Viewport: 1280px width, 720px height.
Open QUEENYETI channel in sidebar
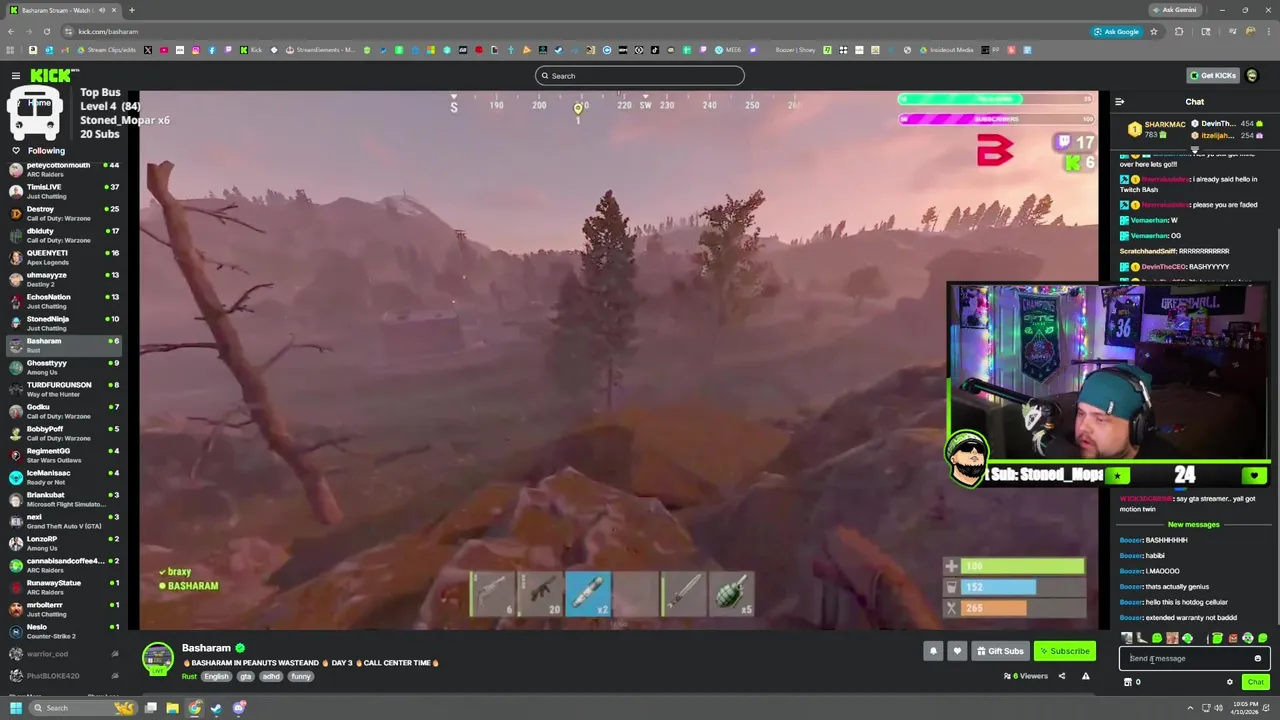(63, 257)
